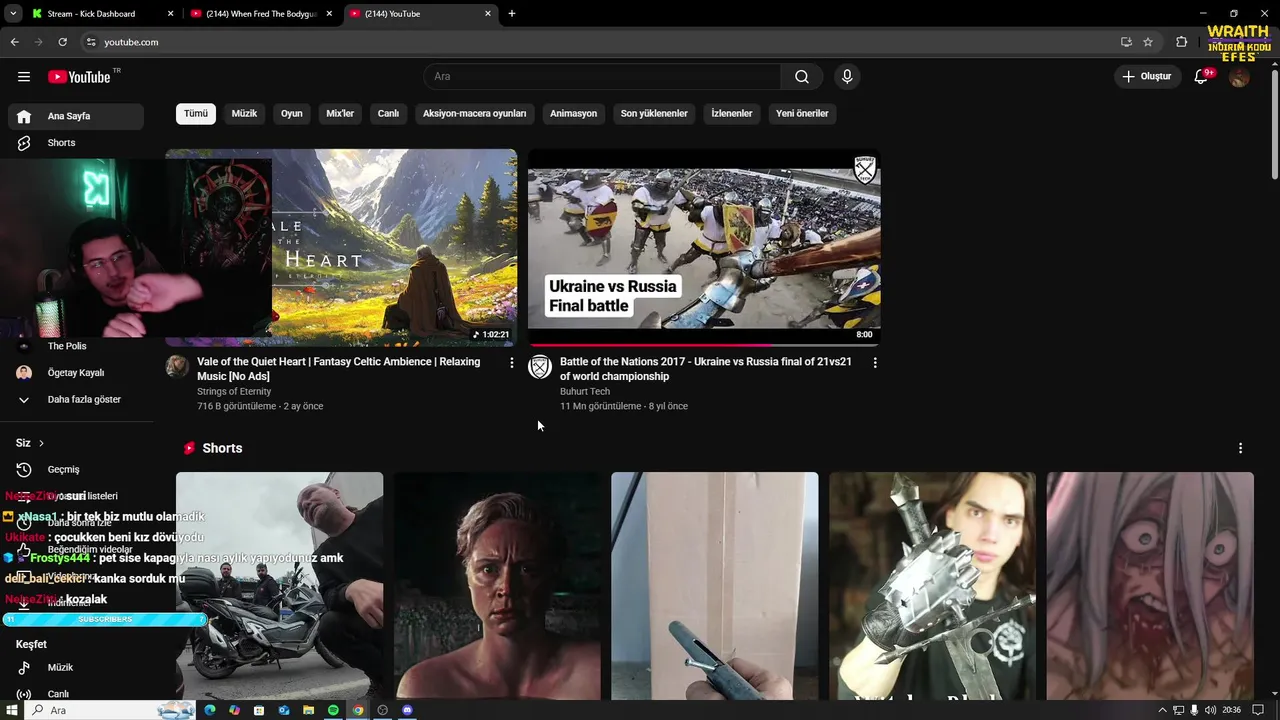The image size is (1280, 720).
Task: Open Buhurt Tech channel name
Action: [x=585, y=392]
